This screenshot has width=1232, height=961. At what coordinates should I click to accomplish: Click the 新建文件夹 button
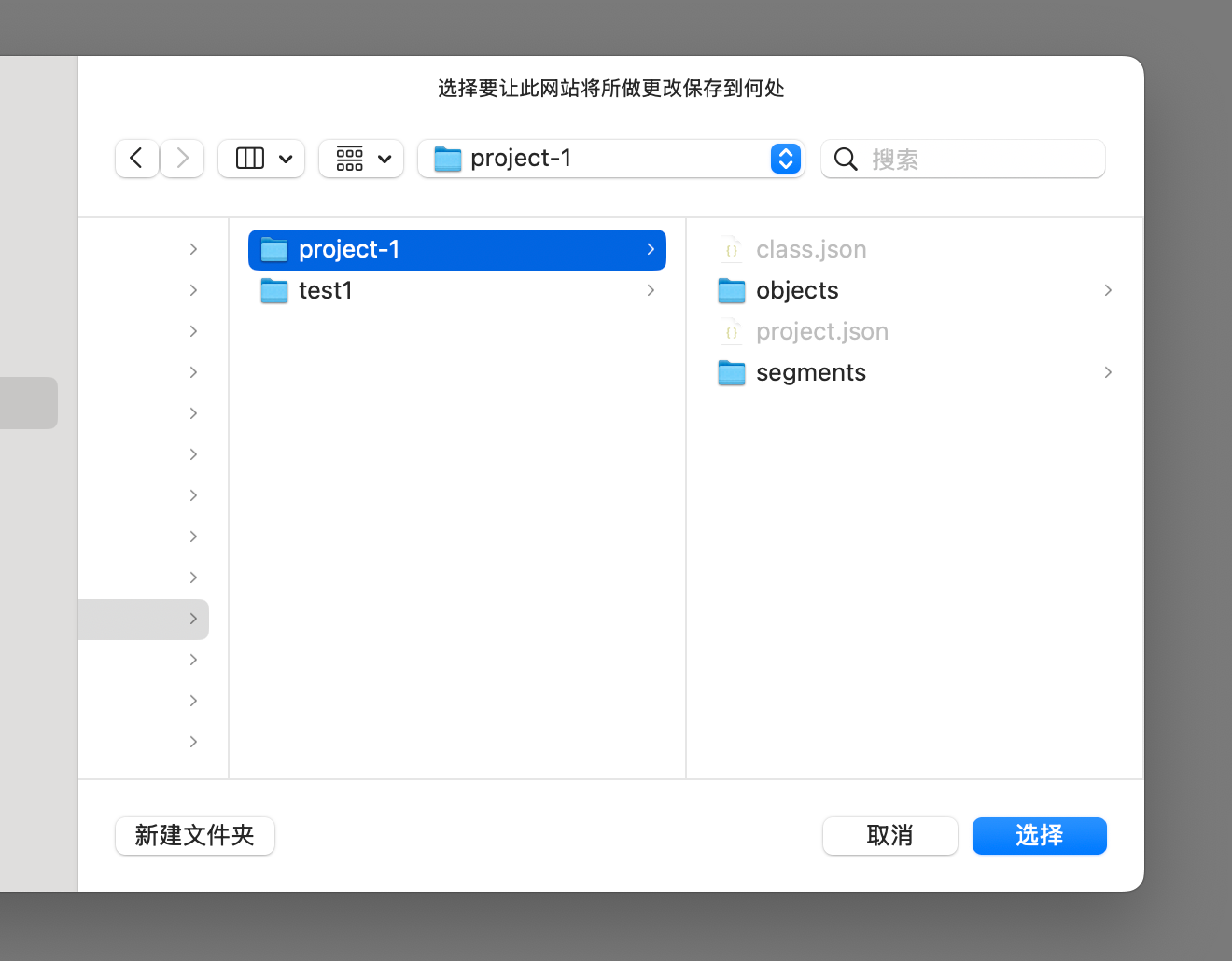(194, 836)
